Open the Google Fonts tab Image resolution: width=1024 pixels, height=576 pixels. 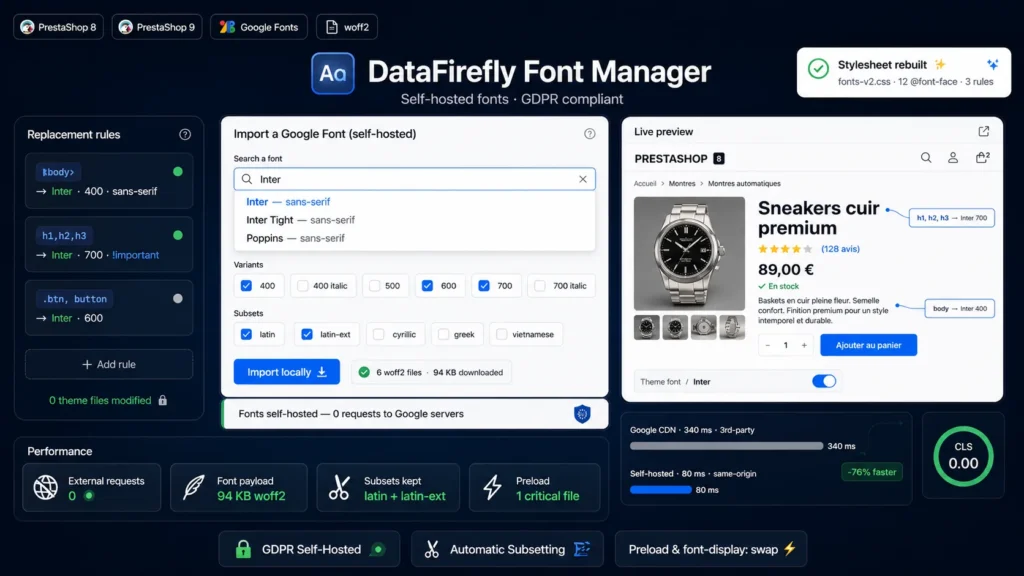(259, 27)
